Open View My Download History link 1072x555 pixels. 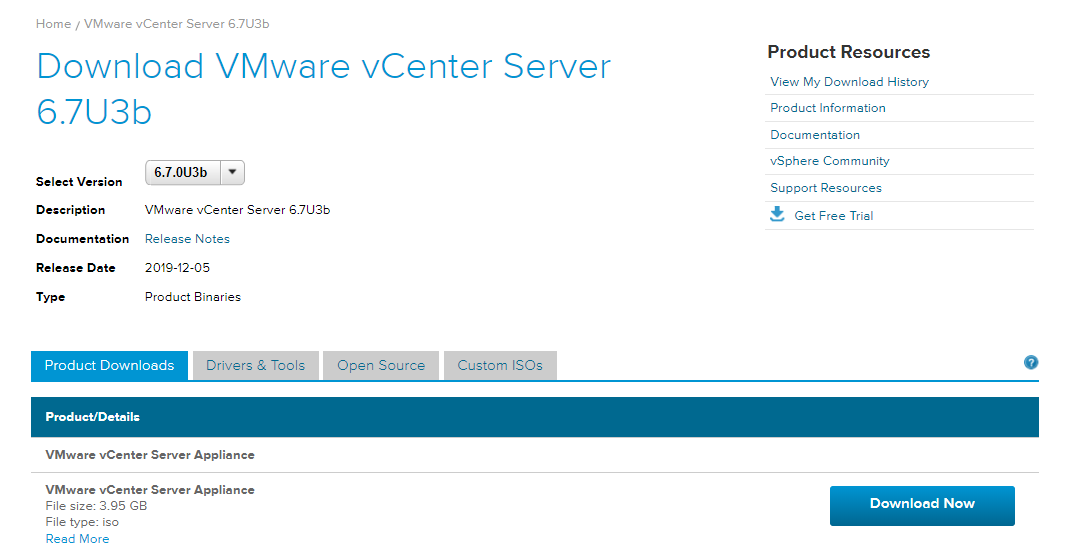[849, 82]
